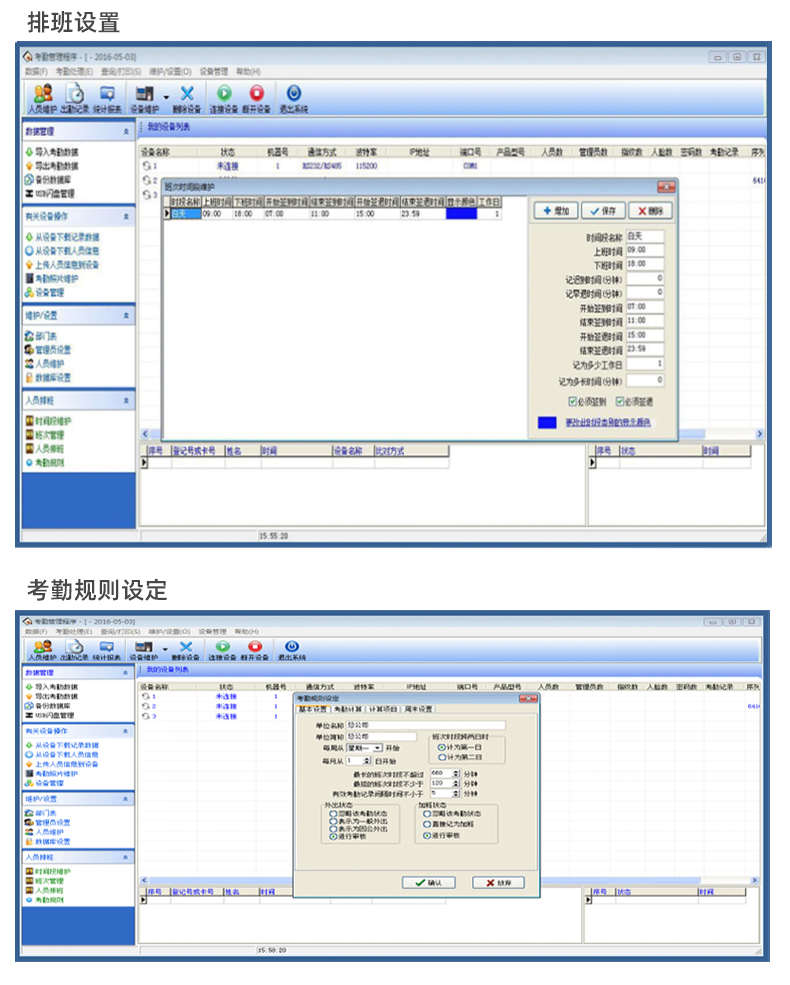Viewport: 790px width, 985px height.
Task: Click the 时间段名称 input field with 白天
Action: [x=644, y=236]
